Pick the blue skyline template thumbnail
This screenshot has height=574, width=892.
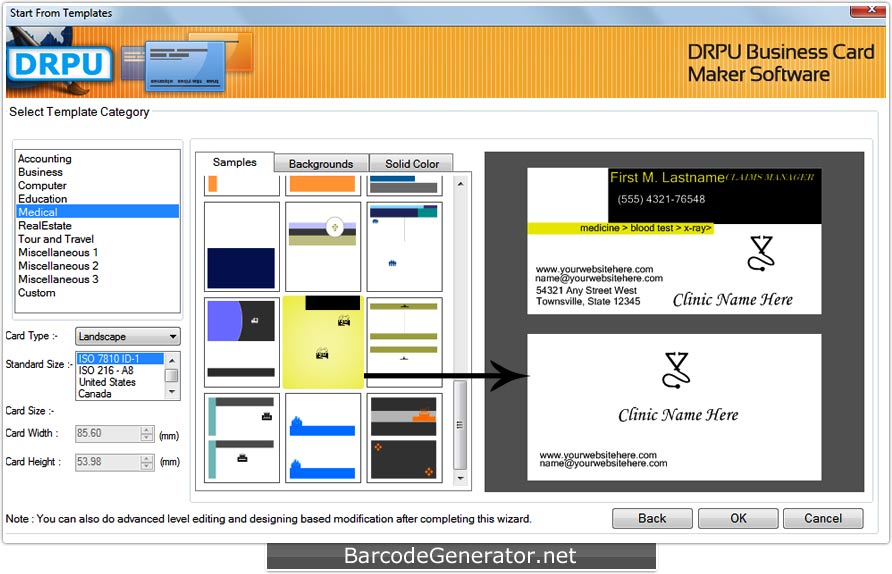[323, 437]
